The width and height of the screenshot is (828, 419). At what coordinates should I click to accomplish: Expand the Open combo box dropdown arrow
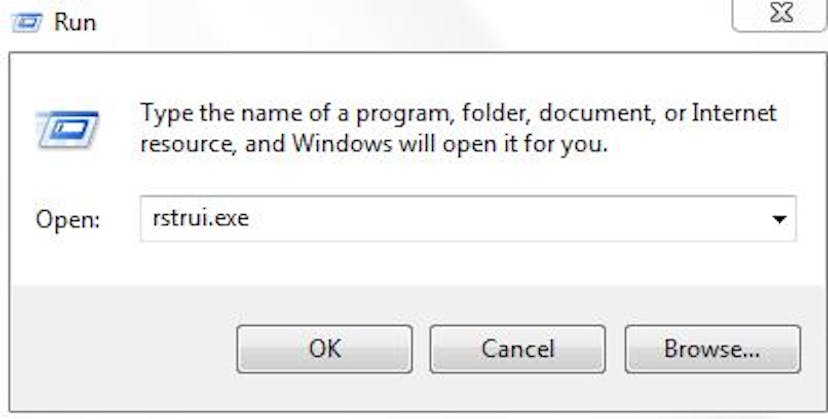coord(779,219)
